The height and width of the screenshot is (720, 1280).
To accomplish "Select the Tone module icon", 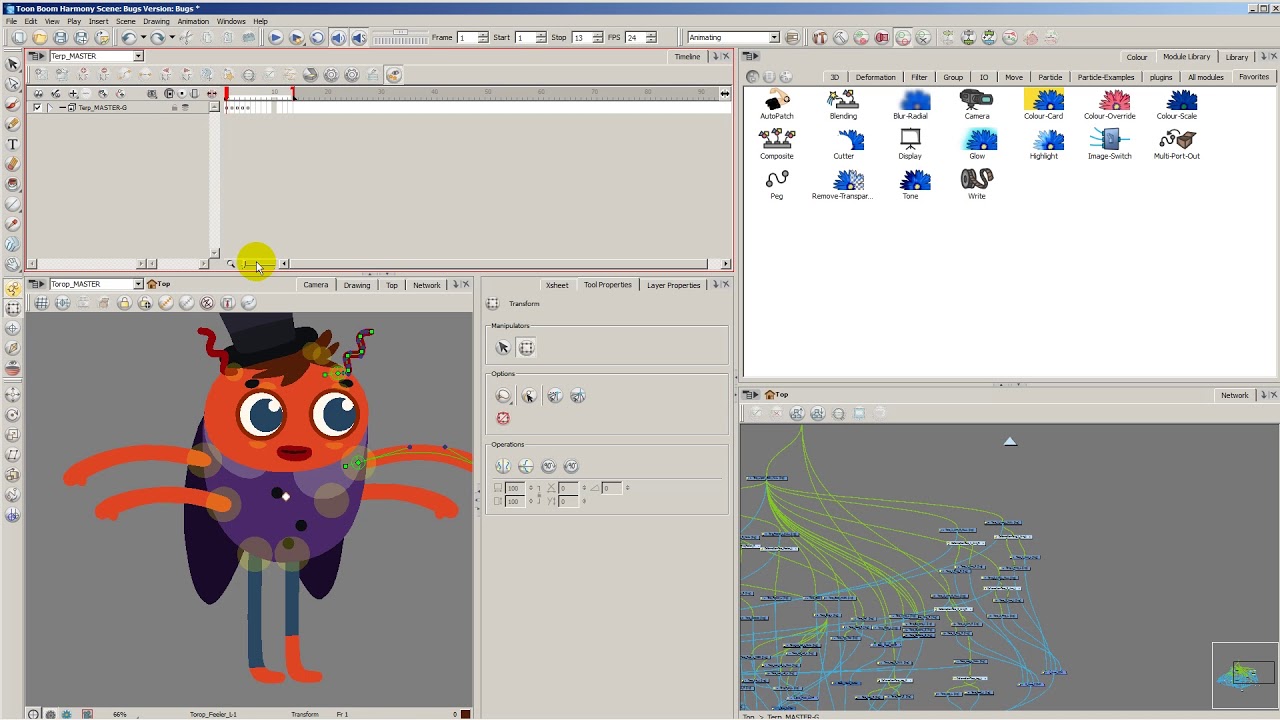I will 914,180.
